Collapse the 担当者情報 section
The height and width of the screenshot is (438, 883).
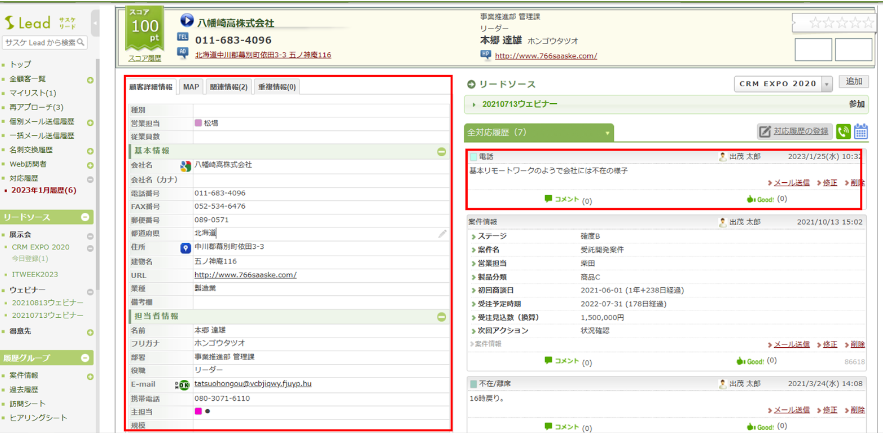pyautogui.click(x=442, y=316)
